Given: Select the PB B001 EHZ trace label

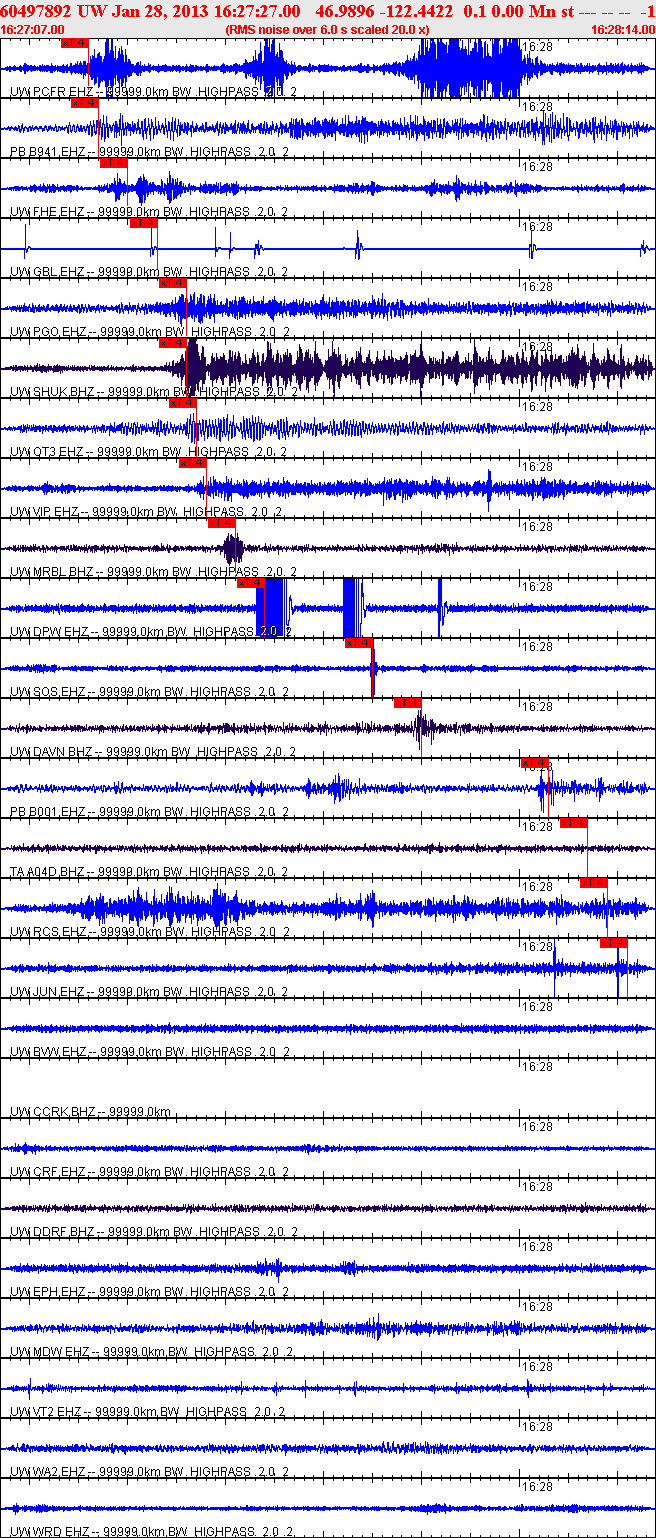Looking at the screenshot, I should 149,812.
